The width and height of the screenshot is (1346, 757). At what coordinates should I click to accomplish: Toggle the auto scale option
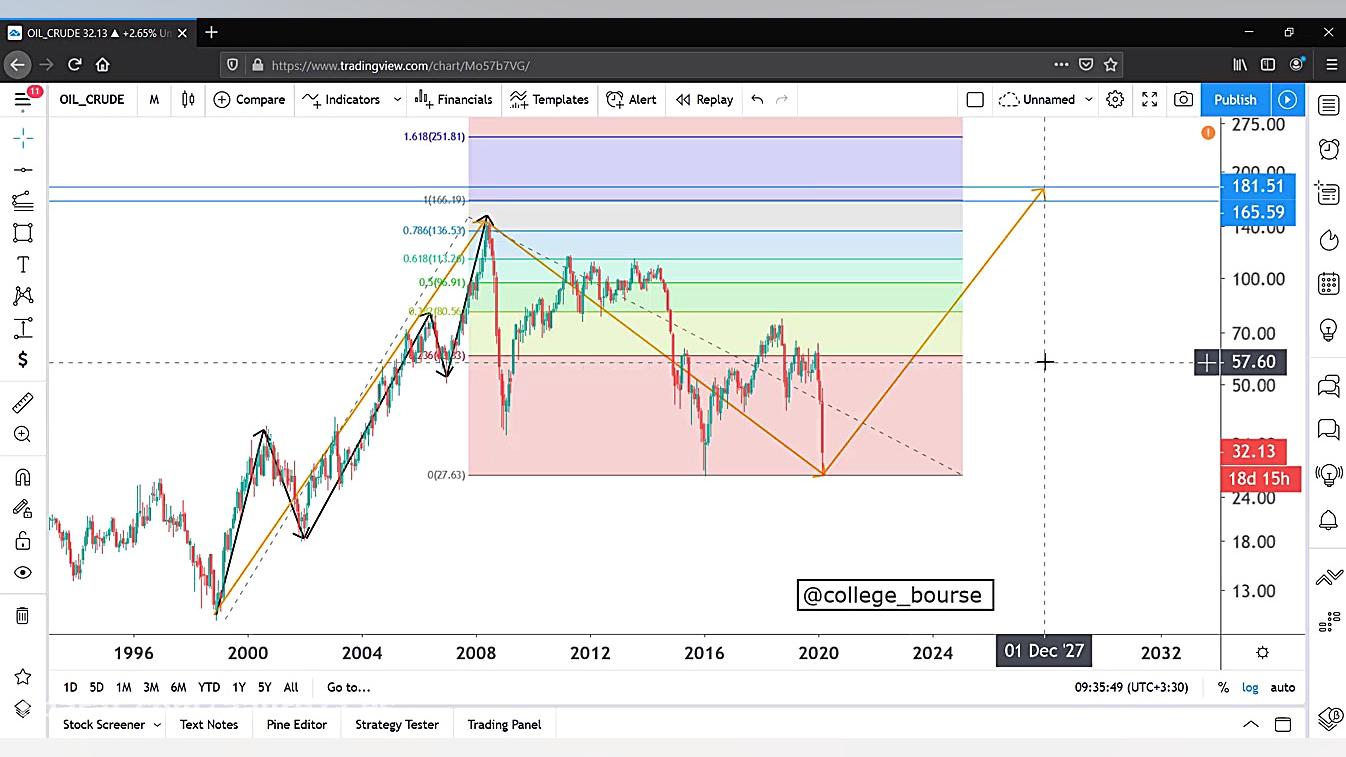pos(1283,687)
